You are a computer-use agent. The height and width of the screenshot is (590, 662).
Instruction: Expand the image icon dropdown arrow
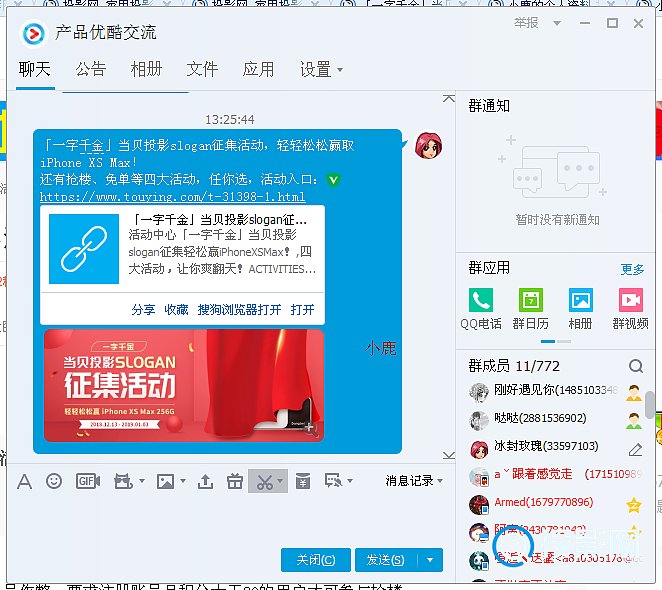tap(183, 481)
